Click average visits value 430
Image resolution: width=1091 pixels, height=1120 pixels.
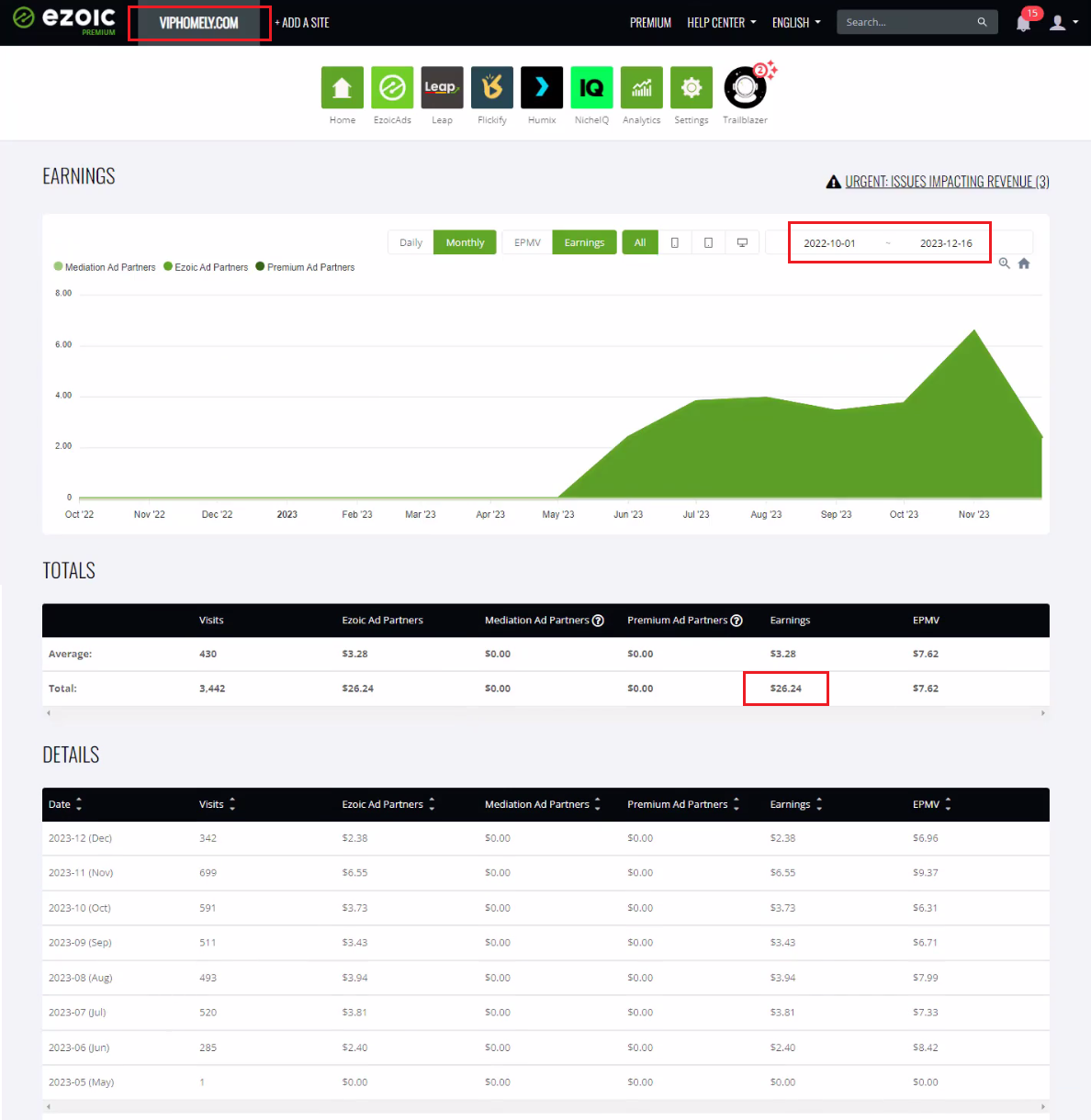tap(208, 655)
